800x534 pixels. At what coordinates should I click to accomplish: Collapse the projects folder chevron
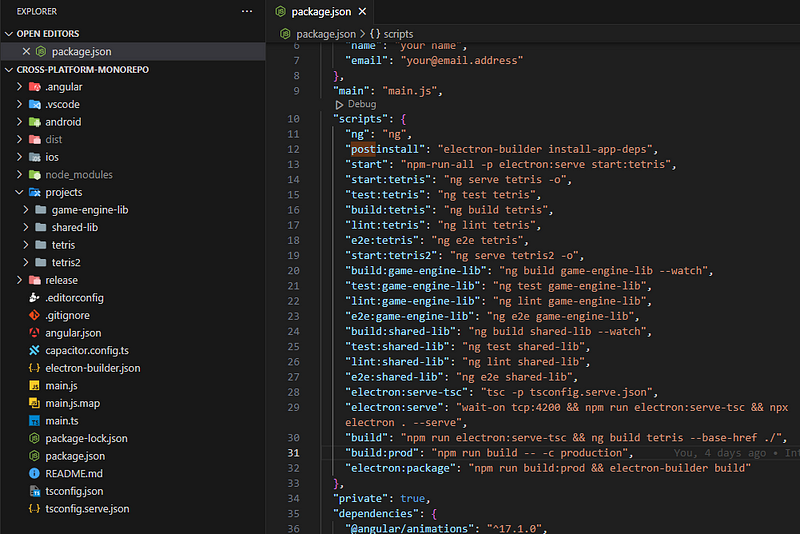[x=19, y=192]
